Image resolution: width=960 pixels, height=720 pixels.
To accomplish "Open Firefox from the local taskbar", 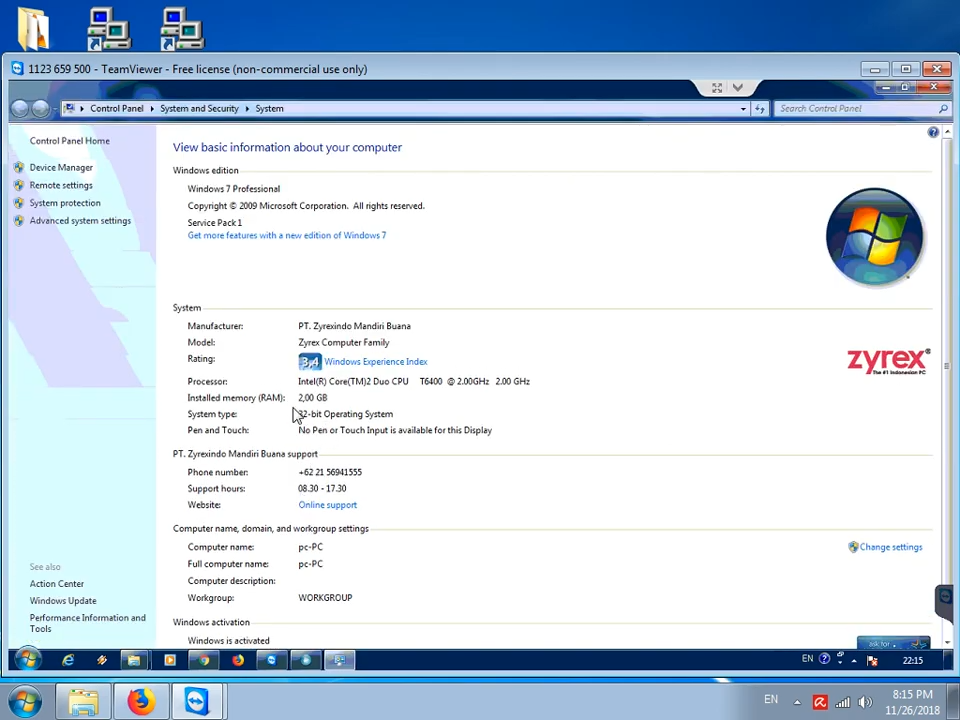I will (x=140, y=701).
